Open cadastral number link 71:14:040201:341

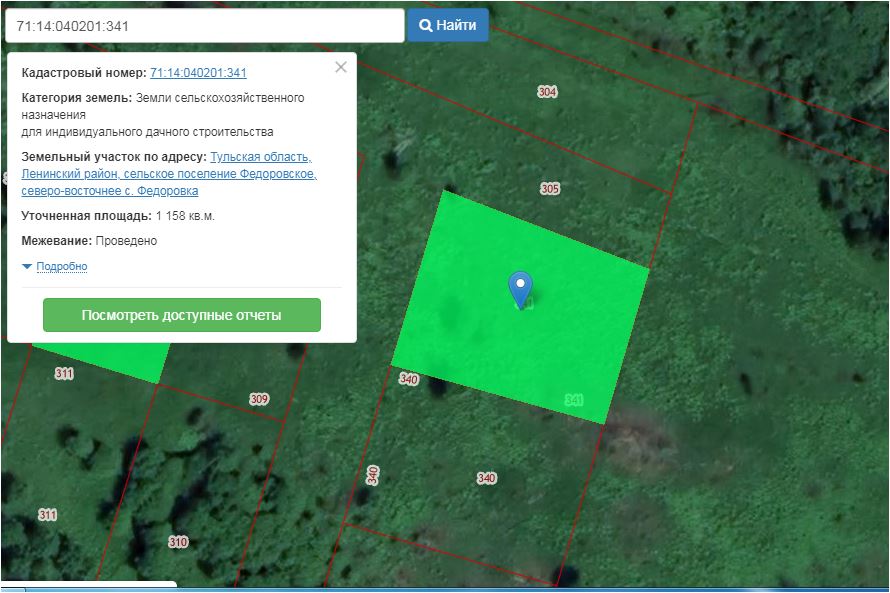[x=198, y=73]
